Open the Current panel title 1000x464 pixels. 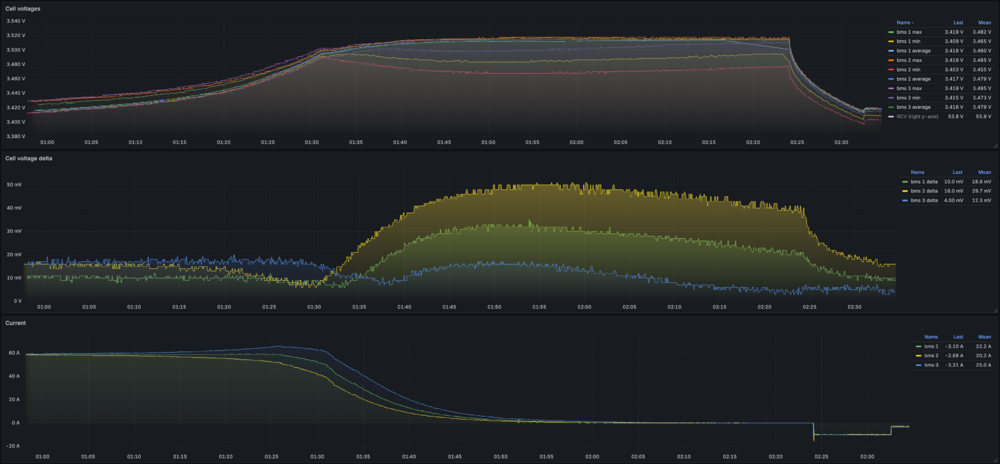[x=14, y=323]
